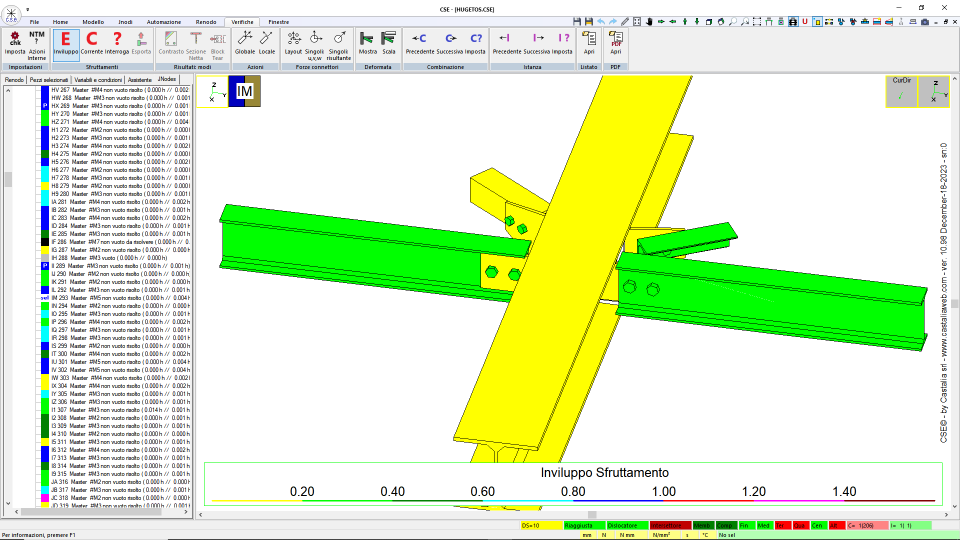Select the Inviluppo exploitation envelope button
The width and height of the screenshot is (960, 540).
click(x=66, y=43)
